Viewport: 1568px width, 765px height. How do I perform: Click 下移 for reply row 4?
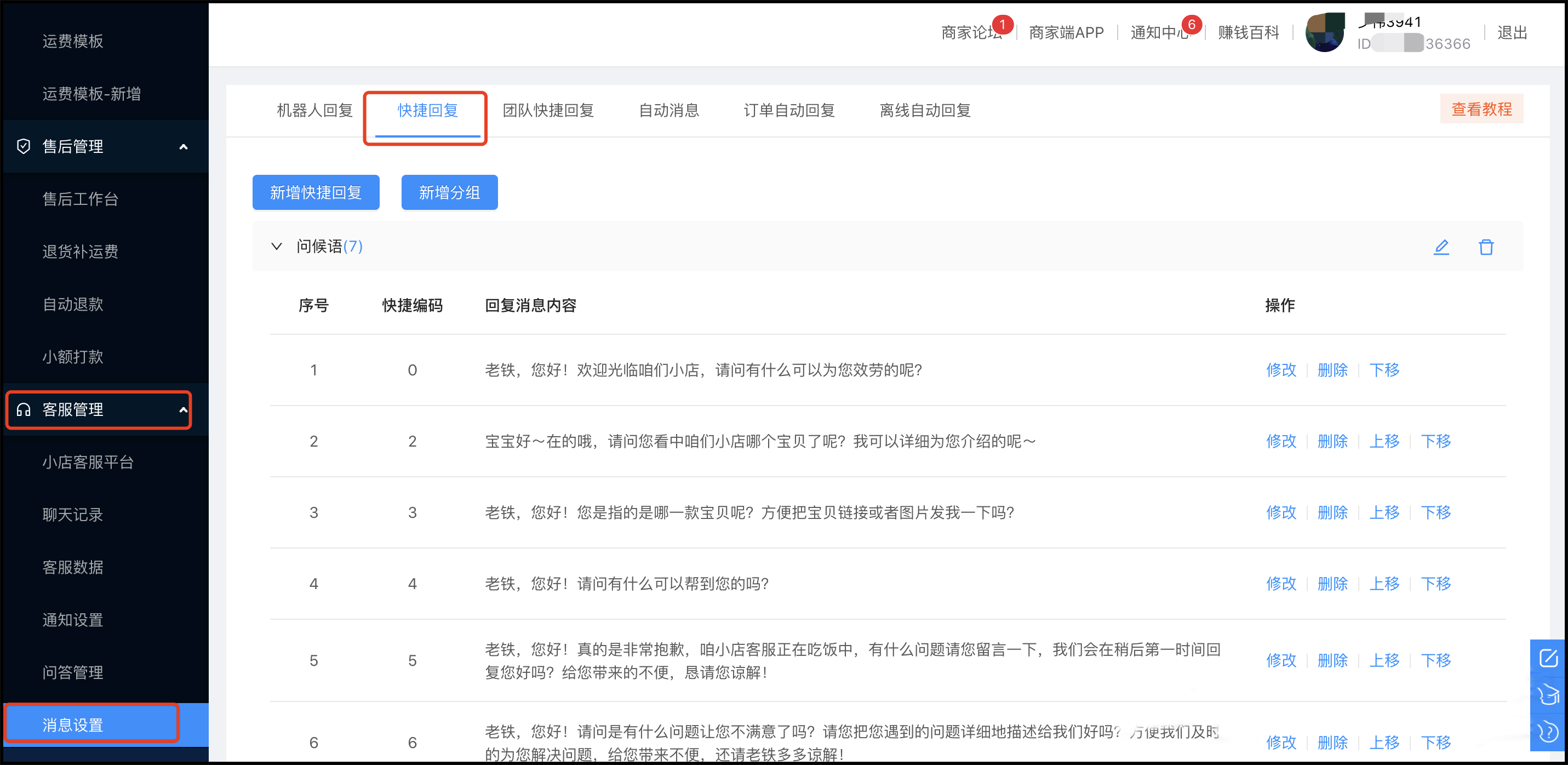click(x=1436, y=584)
